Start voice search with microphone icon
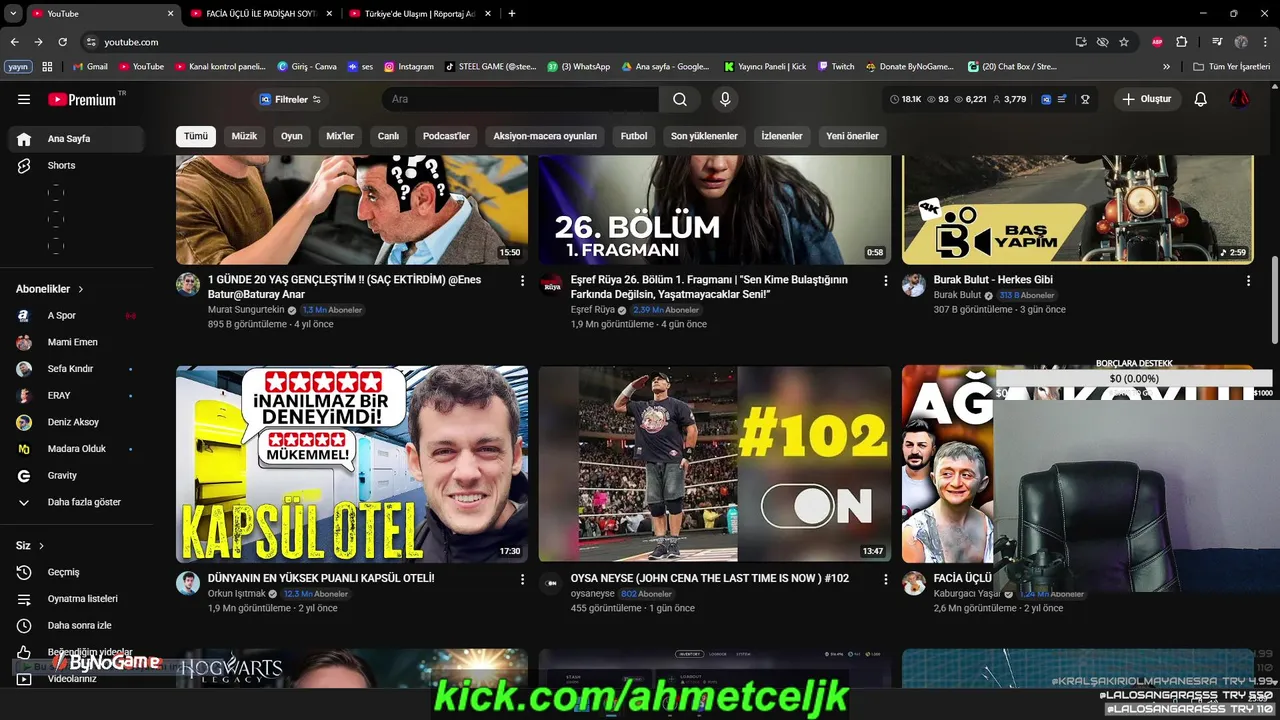 coord(725,99)
